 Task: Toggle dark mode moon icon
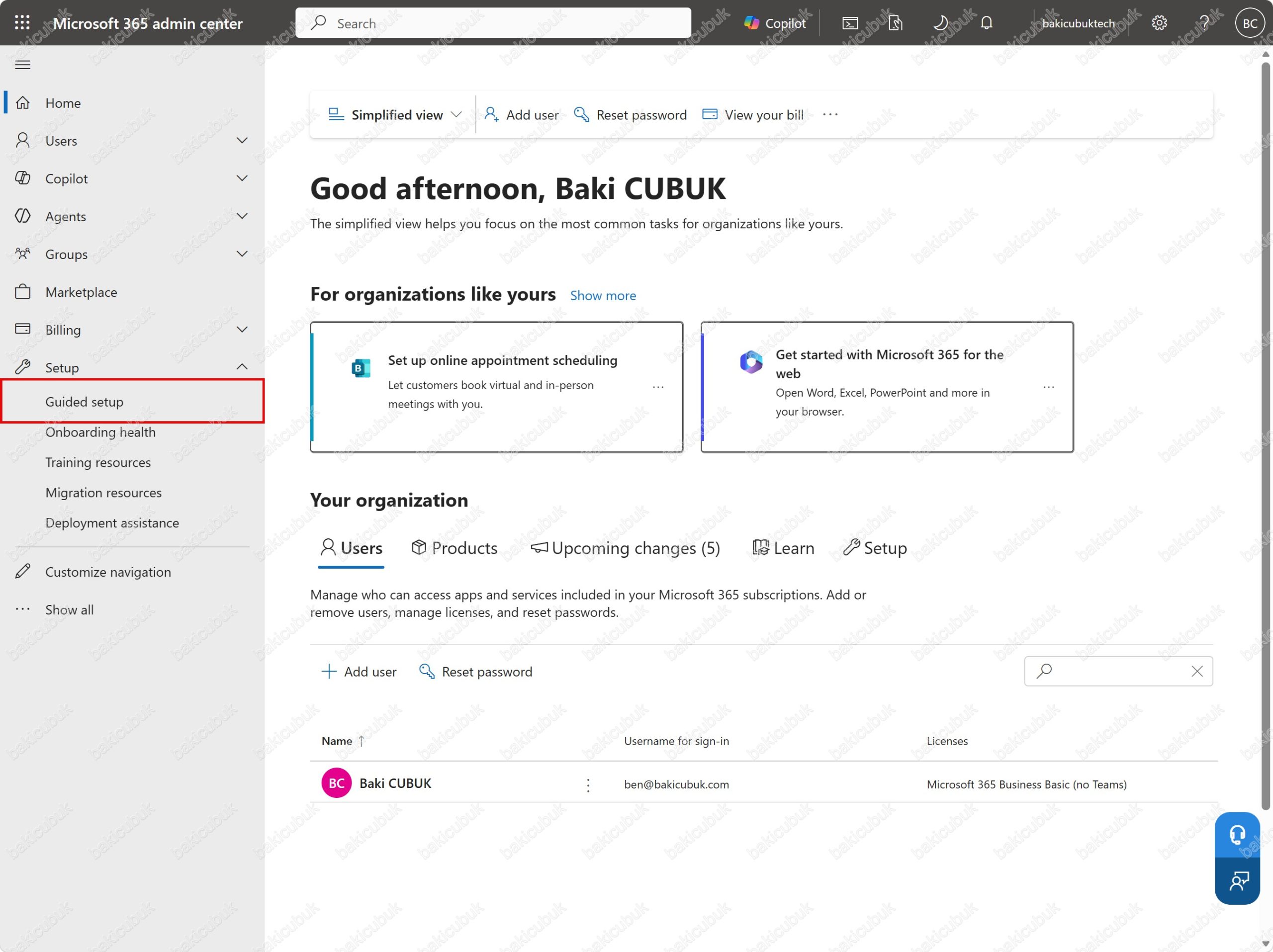pos(940,23)
